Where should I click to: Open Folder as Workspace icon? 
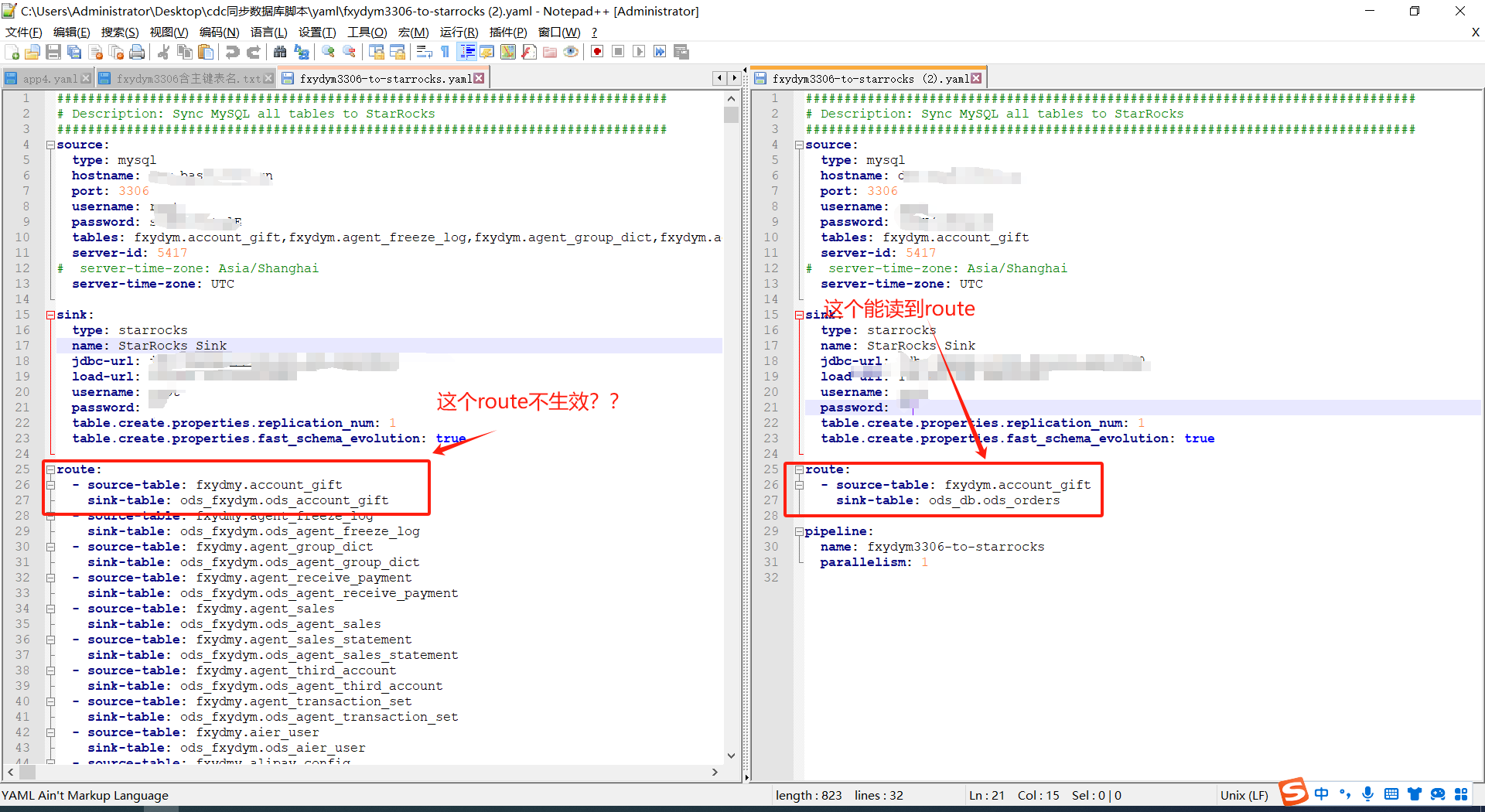(x=550, y=52)
